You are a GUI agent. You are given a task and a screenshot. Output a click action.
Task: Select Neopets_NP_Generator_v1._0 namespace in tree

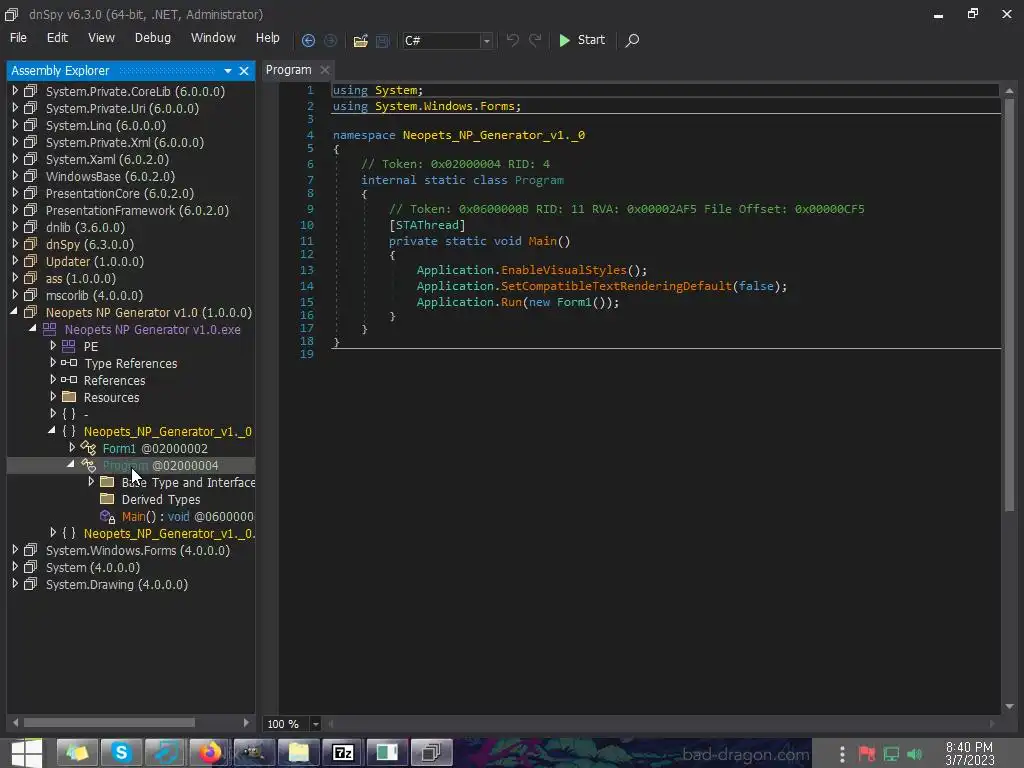(x=167, y=431)
